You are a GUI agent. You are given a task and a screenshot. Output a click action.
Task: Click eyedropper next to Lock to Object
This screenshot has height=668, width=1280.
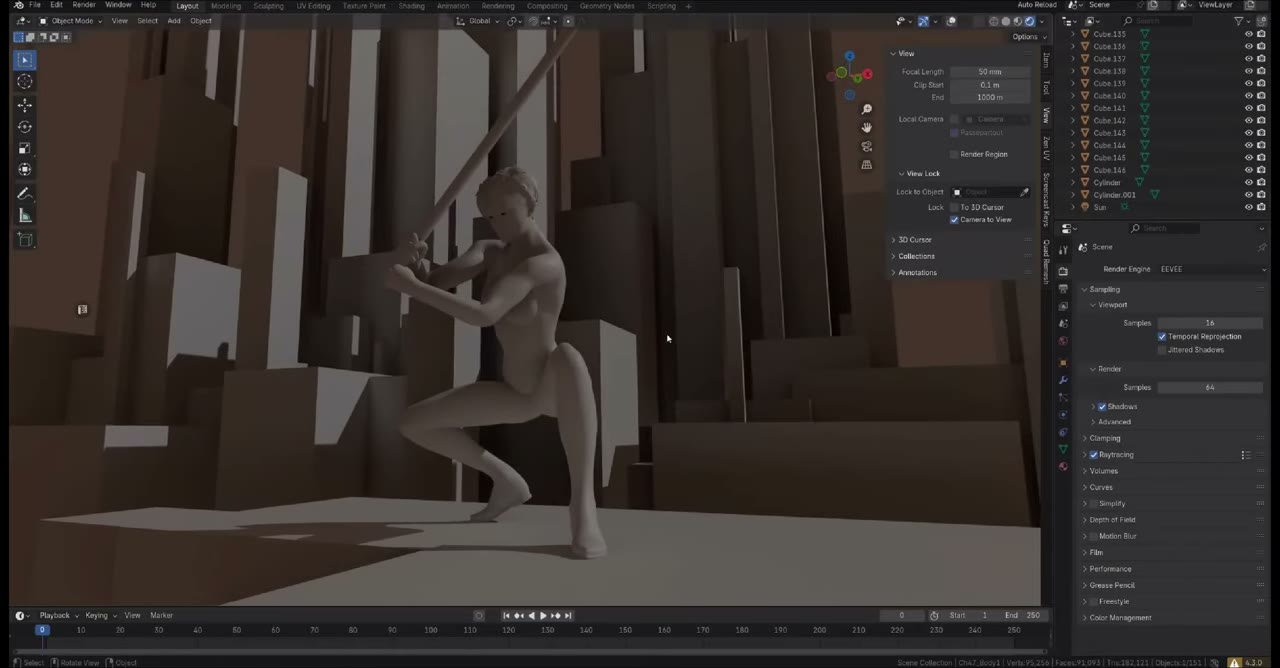[x=1024, y=192]
